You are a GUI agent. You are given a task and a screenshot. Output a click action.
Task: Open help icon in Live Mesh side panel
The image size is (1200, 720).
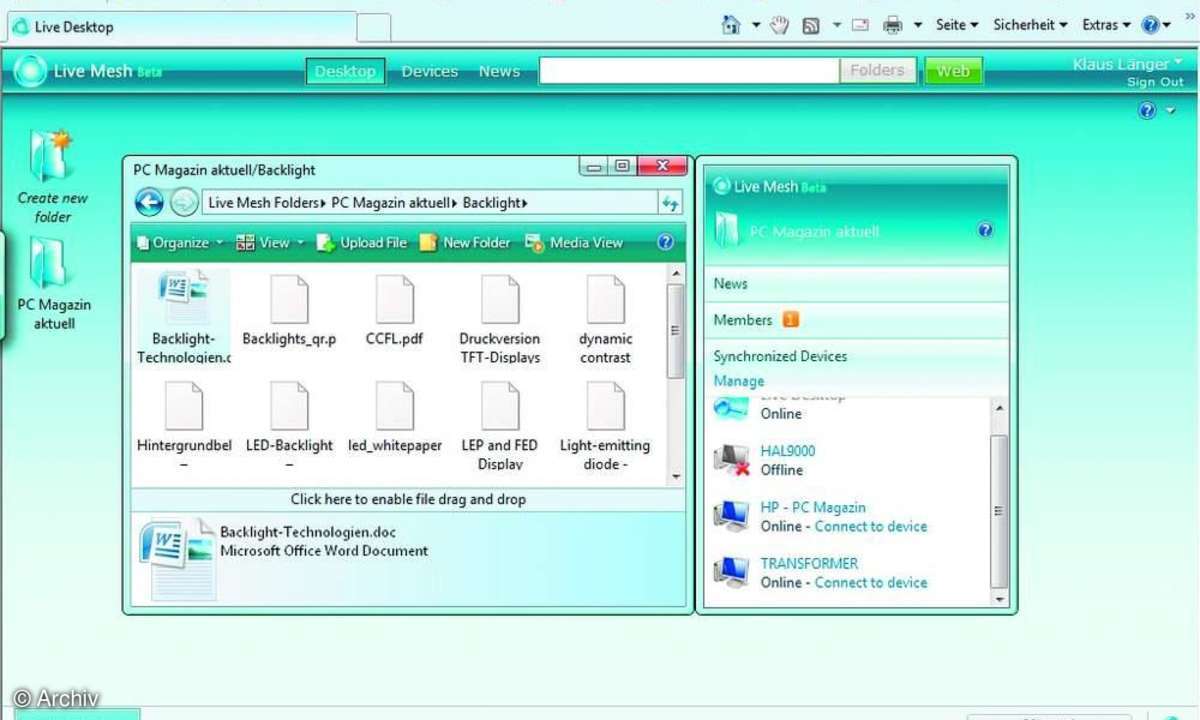click(x=985, y=231)
